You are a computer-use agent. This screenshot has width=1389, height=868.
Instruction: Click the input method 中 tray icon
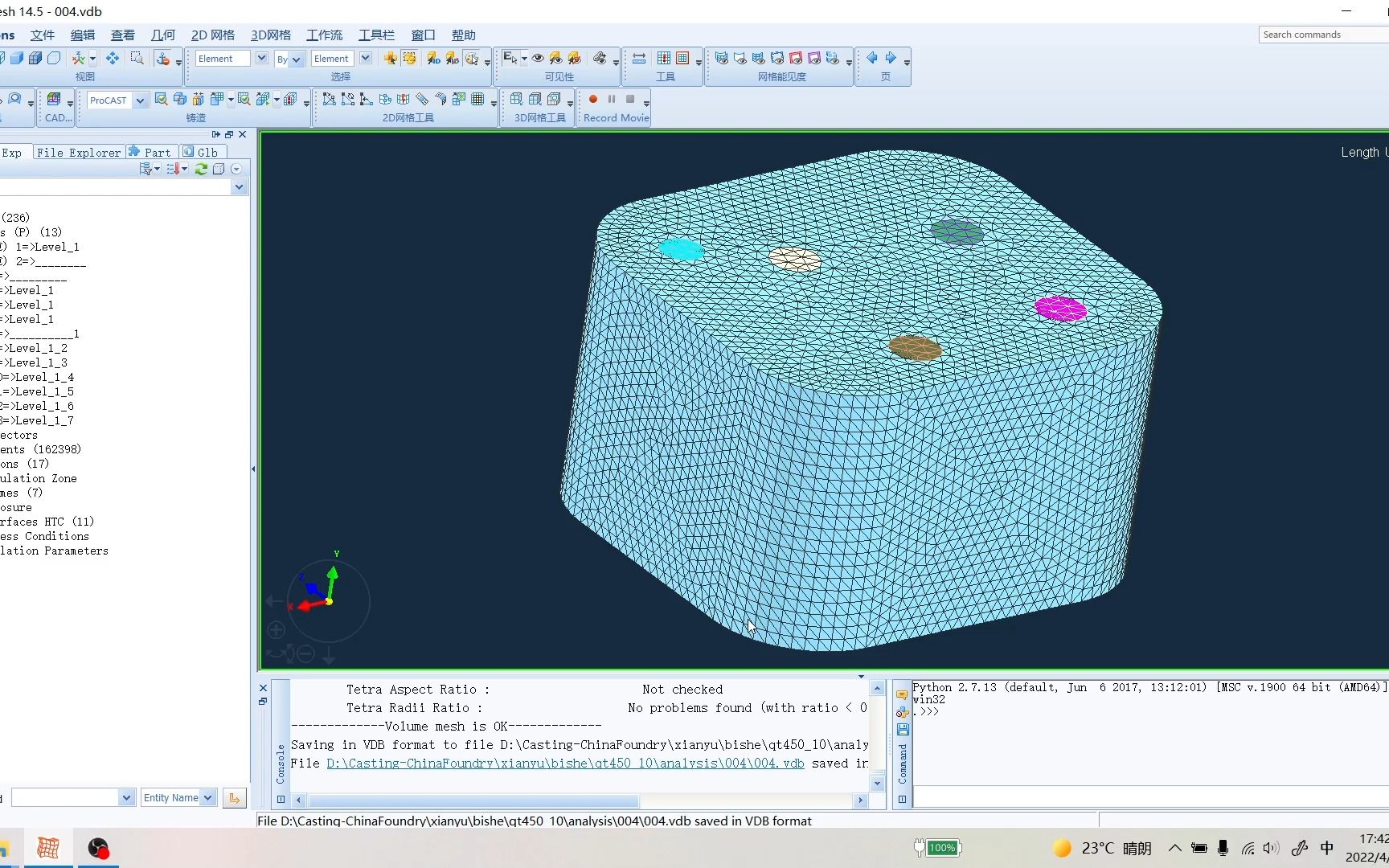[1327, 848]
